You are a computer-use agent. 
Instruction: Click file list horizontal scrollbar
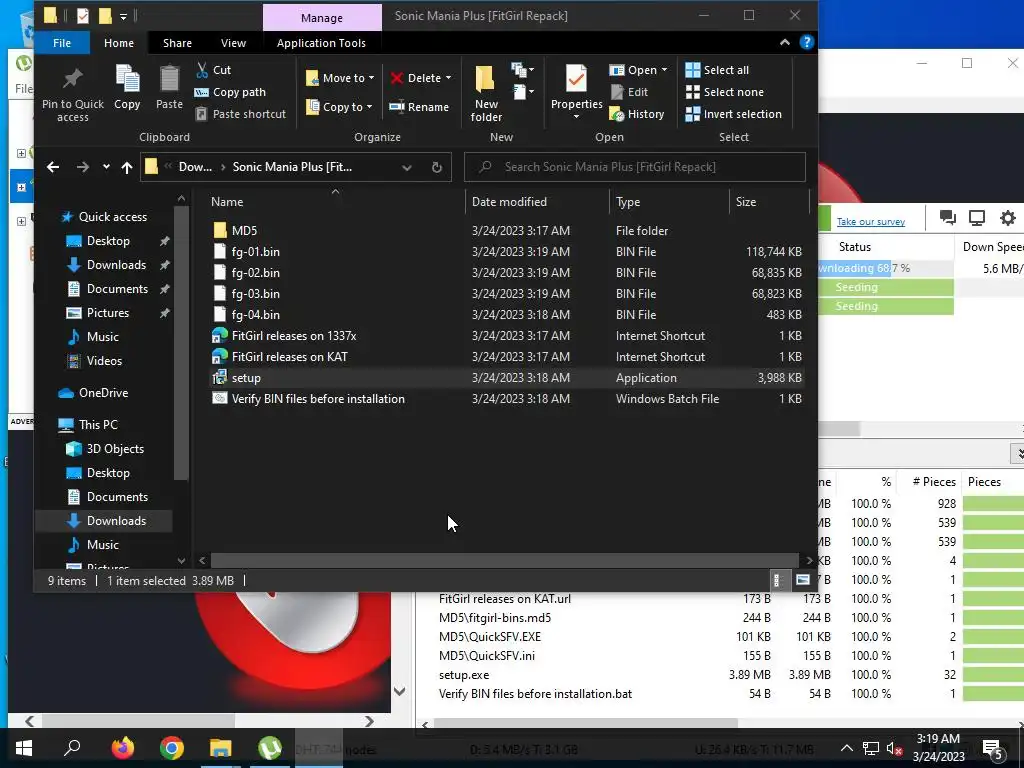[x=504, y=560]
